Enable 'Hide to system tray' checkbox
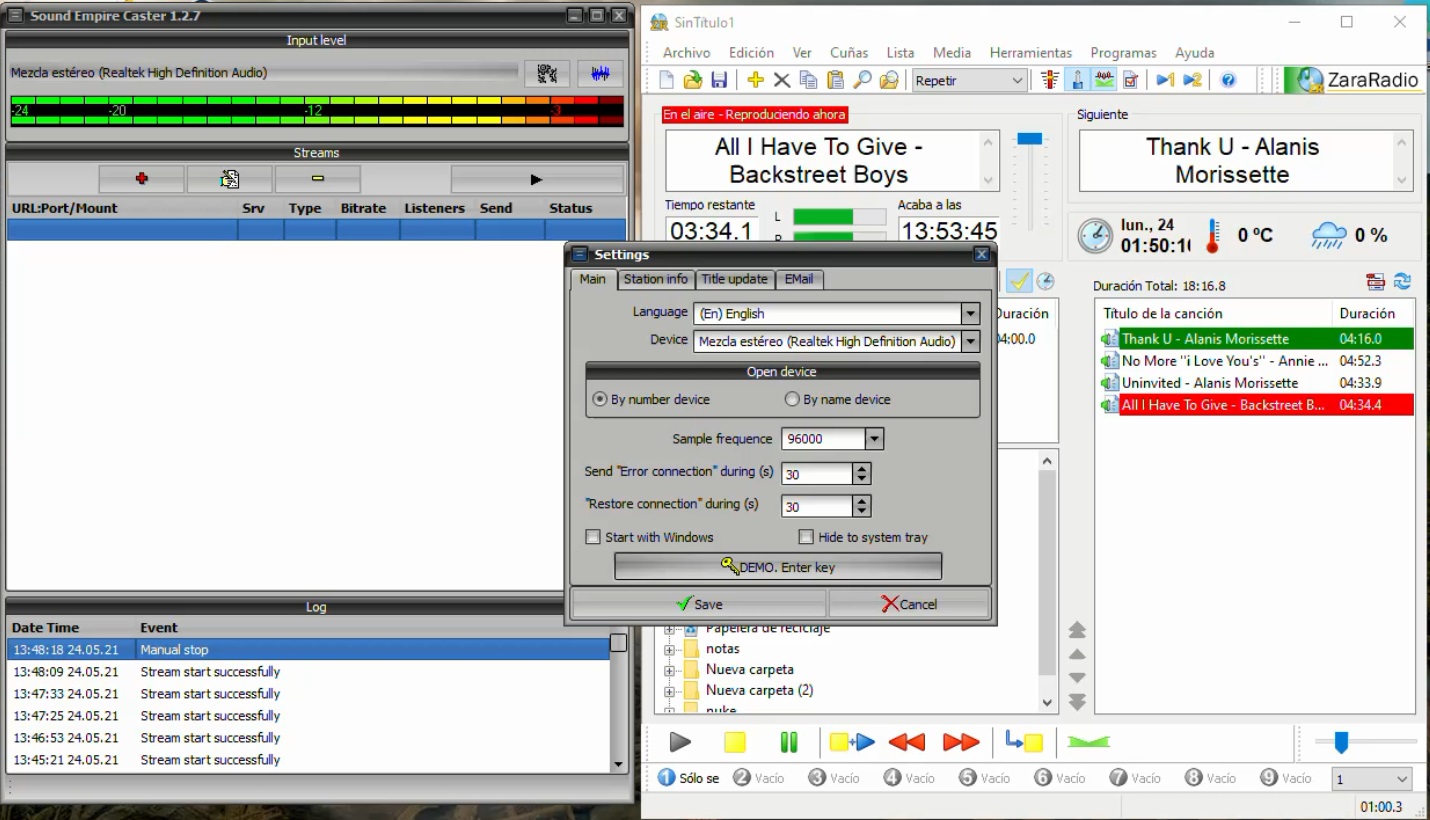The height and width of the screenshot is (820, 1430). tap(806, 537)
